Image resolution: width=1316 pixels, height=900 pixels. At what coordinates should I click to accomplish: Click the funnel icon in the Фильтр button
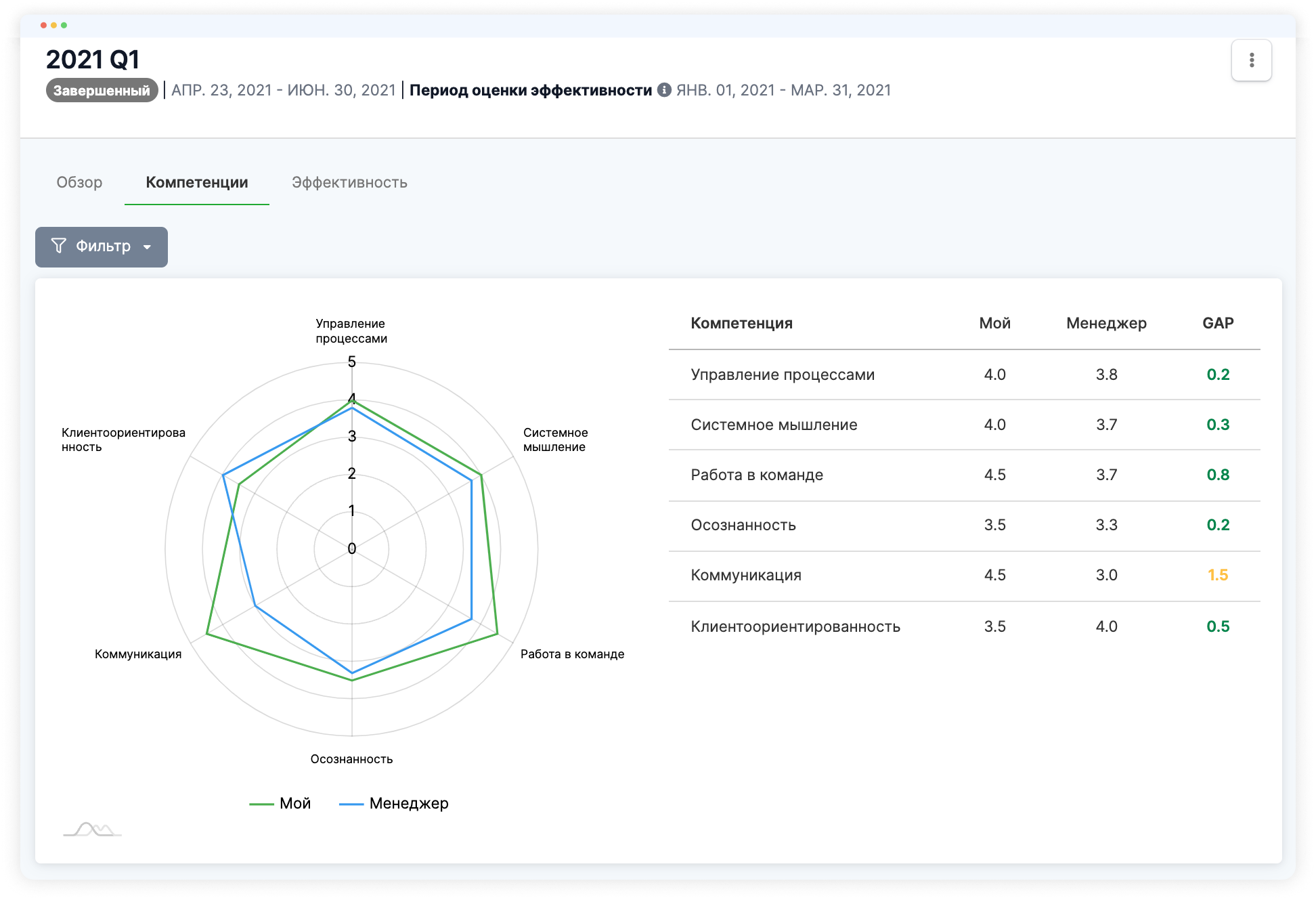click(59, 246)
